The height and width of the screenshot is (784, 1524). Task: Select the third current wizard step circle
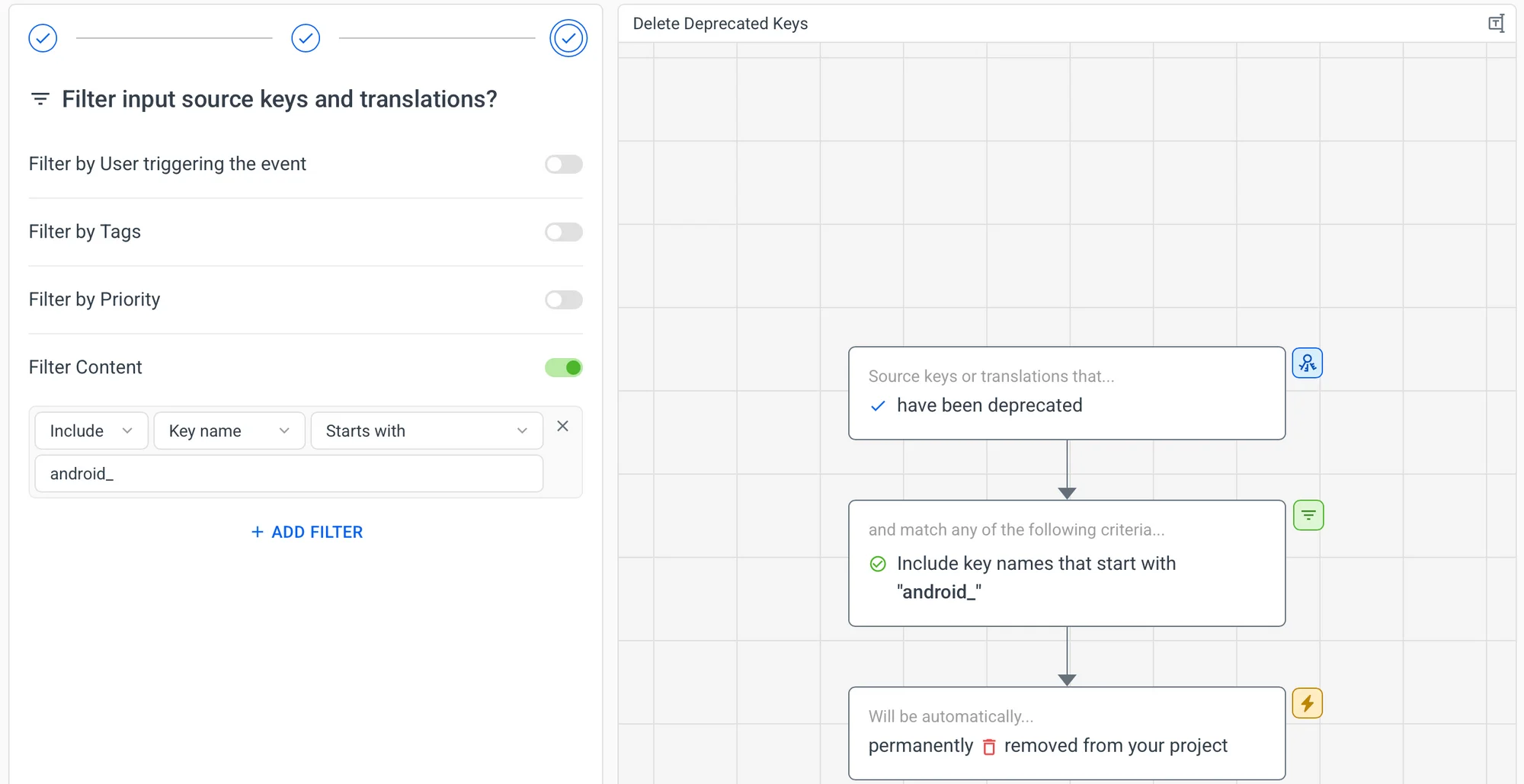point(568,38)
